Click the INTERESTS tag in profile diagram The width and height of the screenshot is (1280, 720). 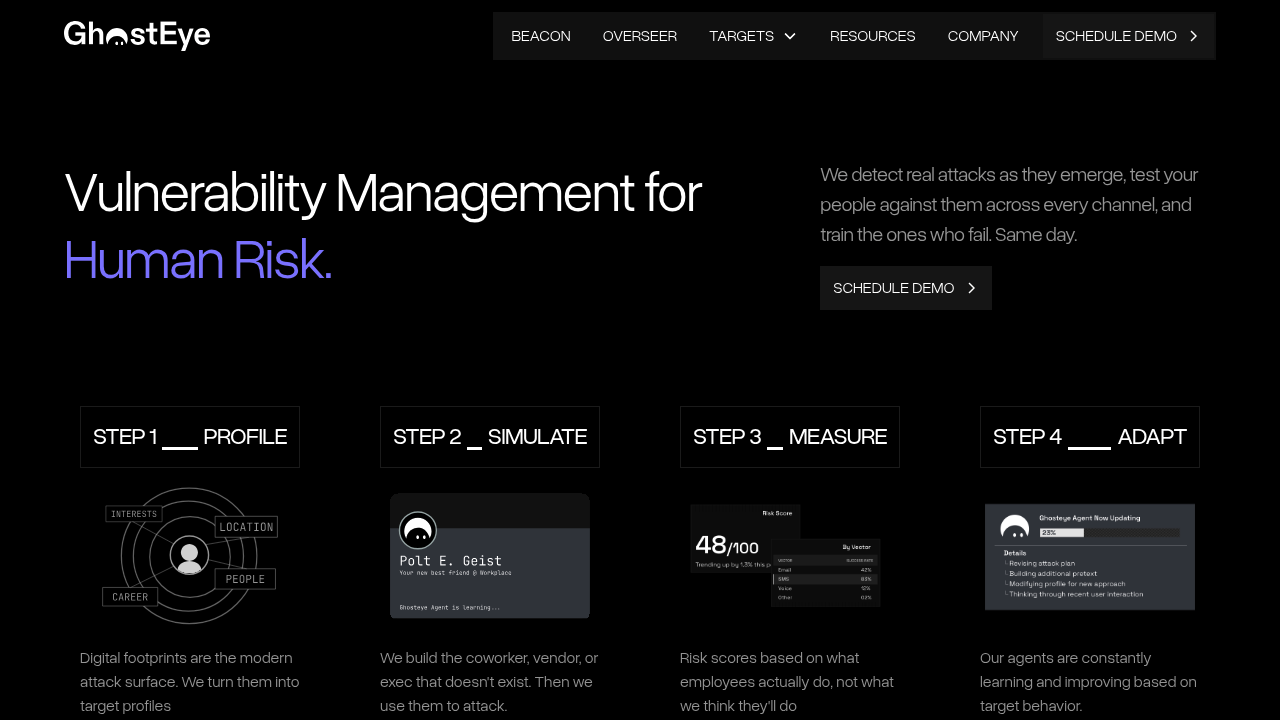pos(134,514)
